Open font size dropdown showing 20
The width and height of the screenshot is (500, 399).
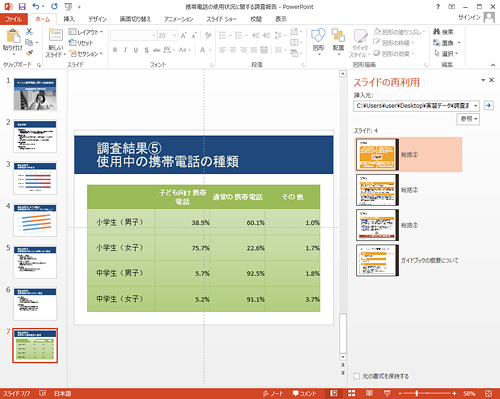click(175, 35)
